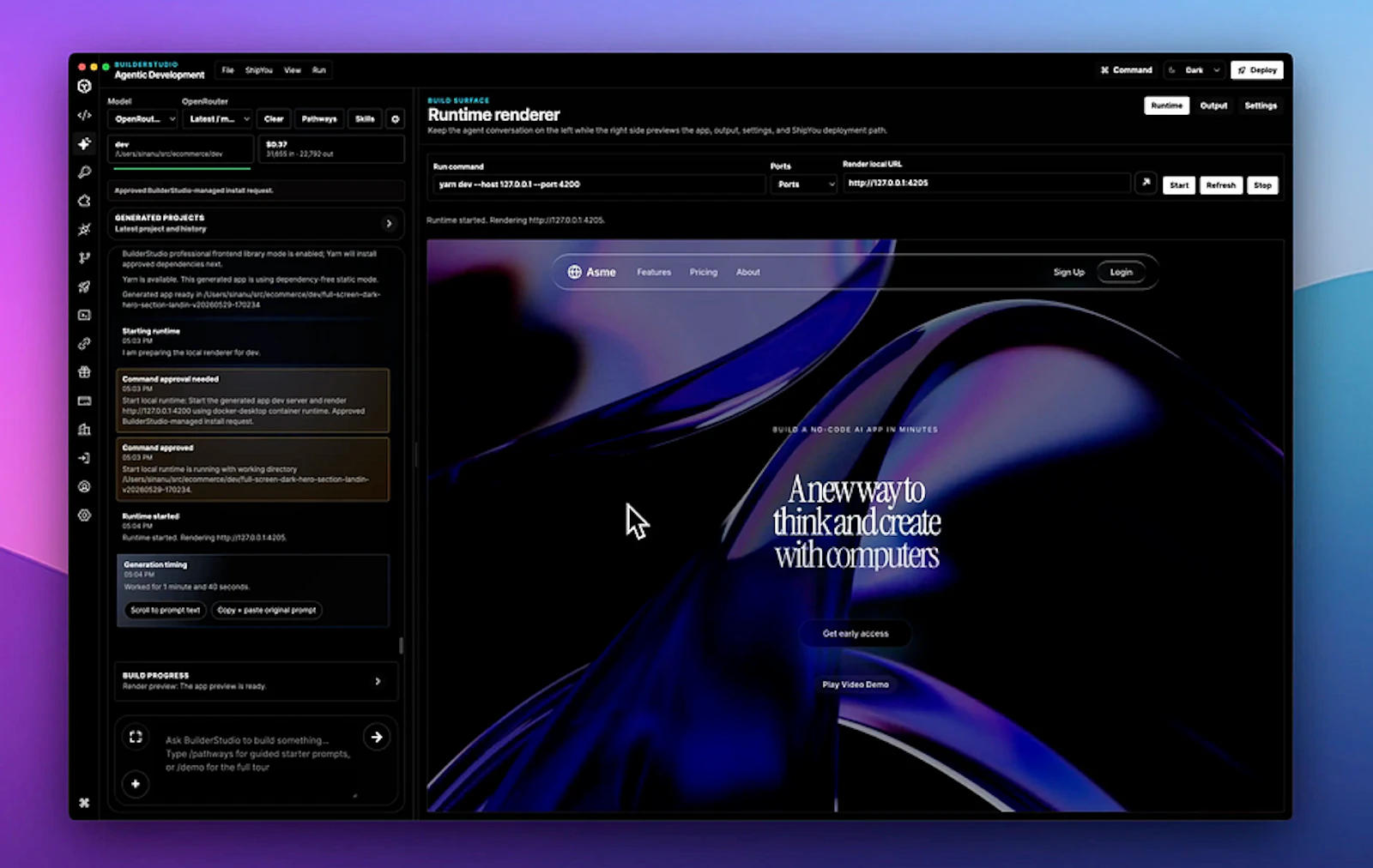Click Features in preview navbar

point(654,272)
